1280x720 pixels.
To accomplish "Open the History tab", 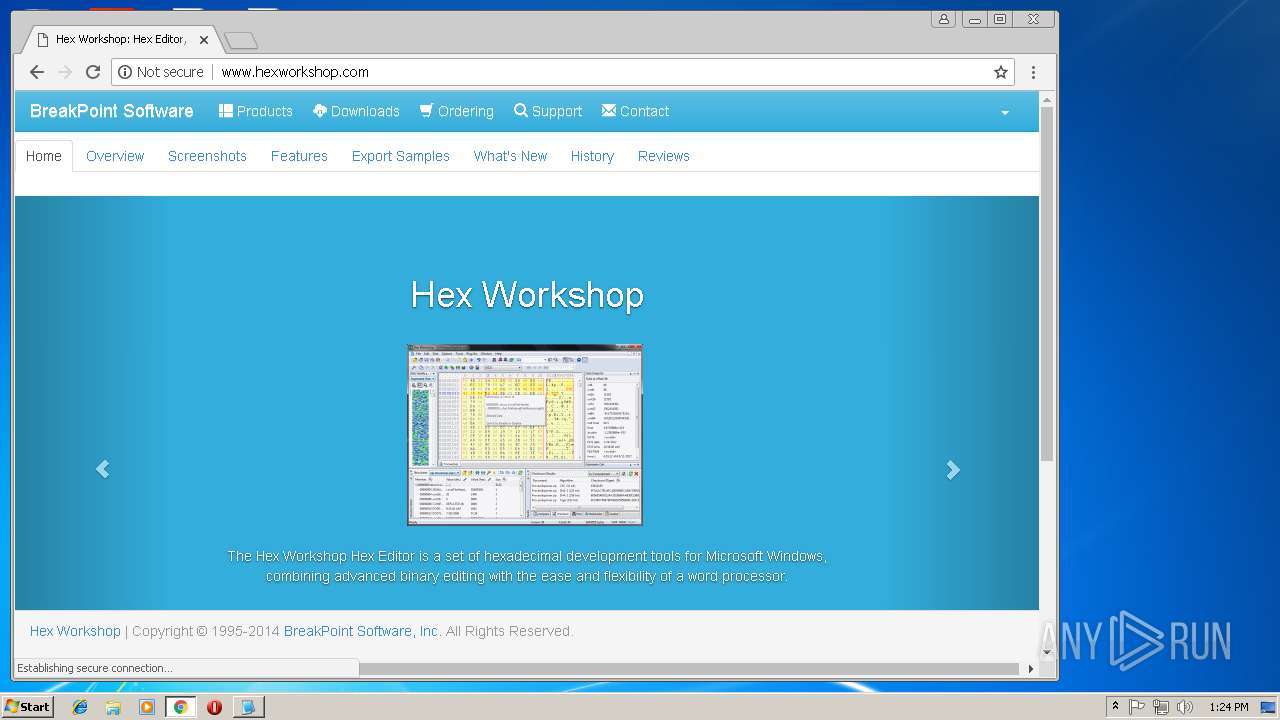I will [x=592, y=156].
